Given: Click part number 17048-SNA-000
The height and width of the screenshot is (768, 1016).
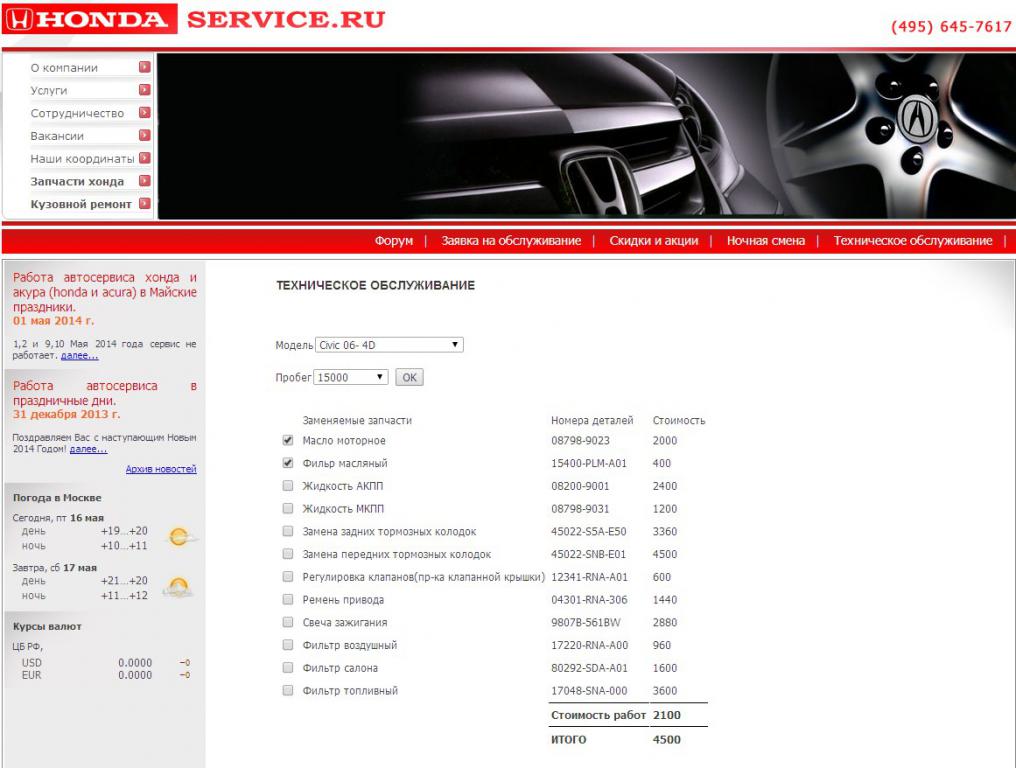Looking at the screenshot, I should click(x=589, y=691).
